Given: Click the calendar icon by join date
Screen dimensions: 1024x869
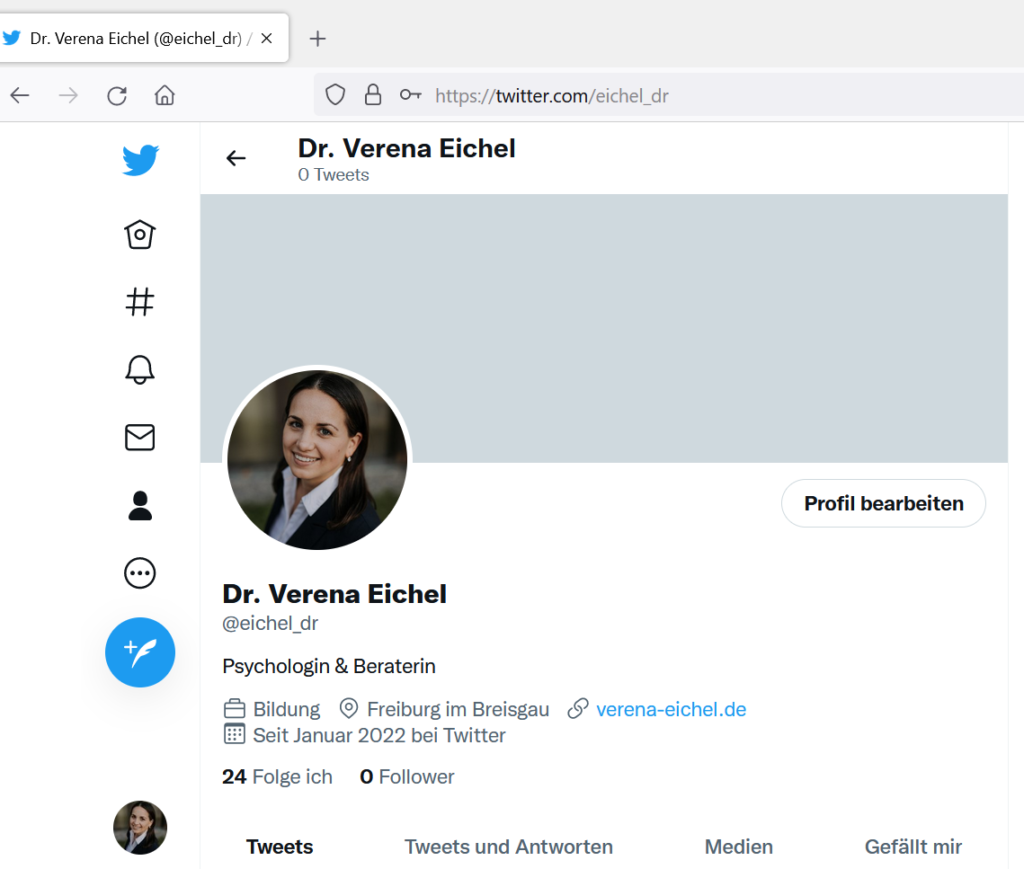Looking at the screenshot, I should pos(234,734).
